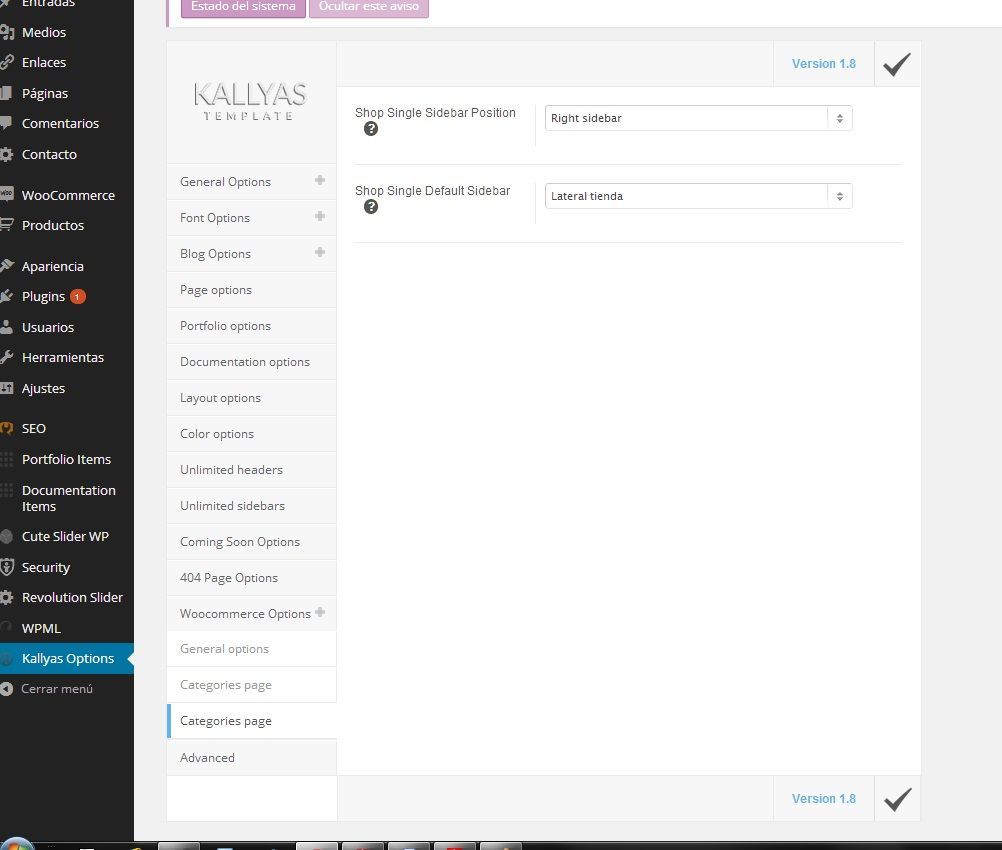1002x850 pixels.
Task: Select Kallyas Options in admin menu
Action: (66, 658)
